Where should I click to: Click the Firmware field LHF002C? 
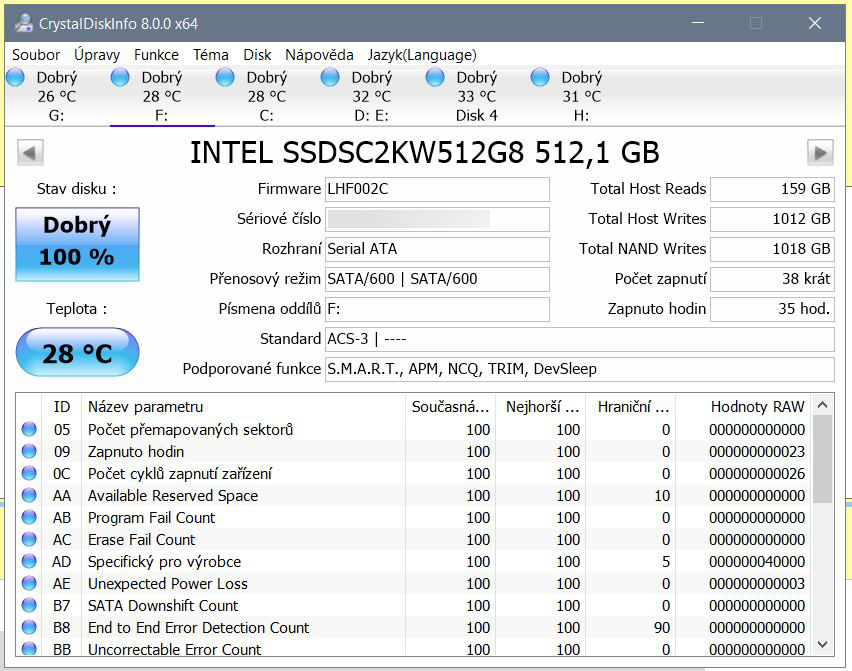click(437, 189)
